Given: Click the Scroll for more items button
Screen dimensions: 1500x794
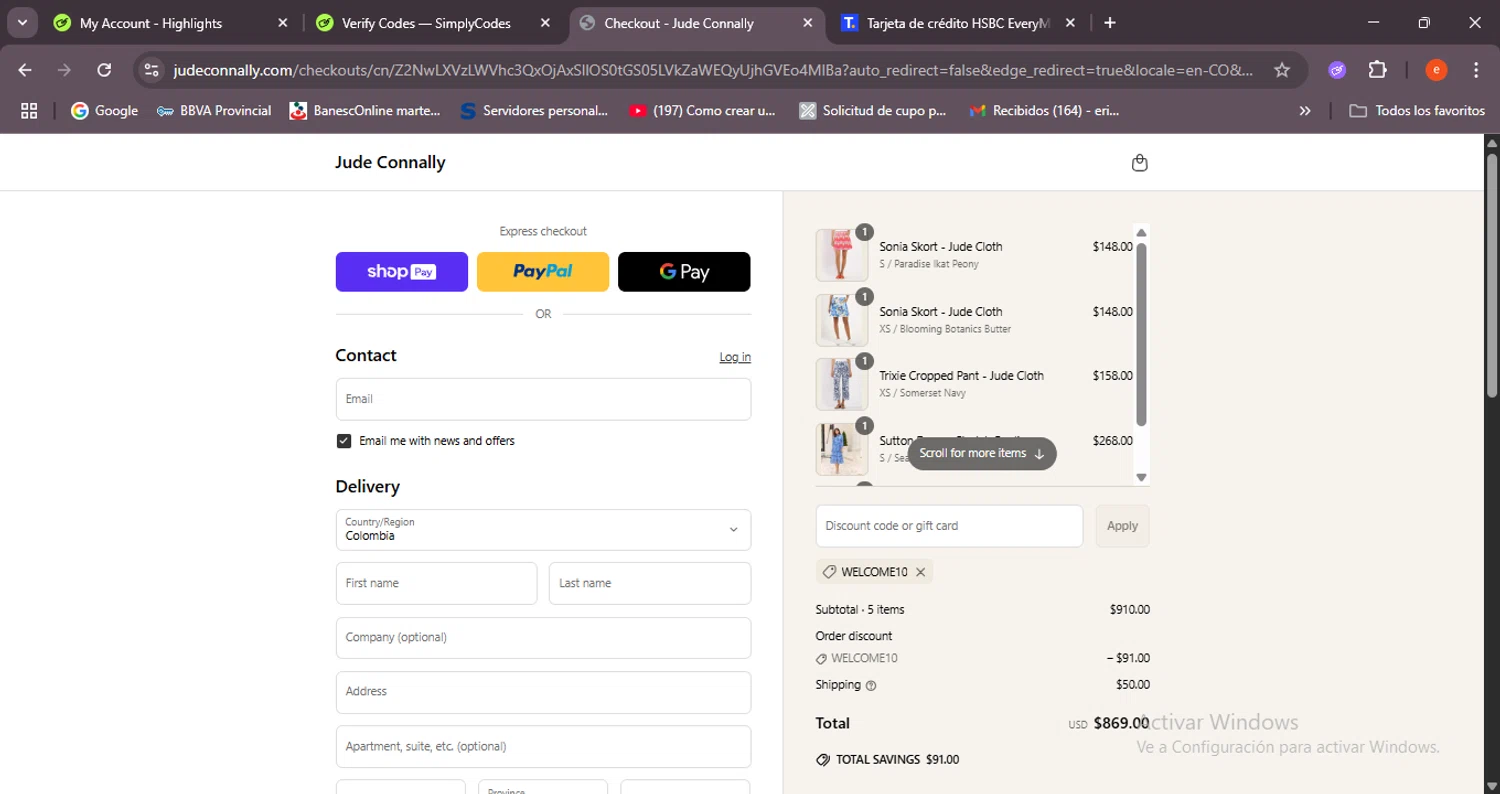Looking at the screenshot, I should pos(982,454).
